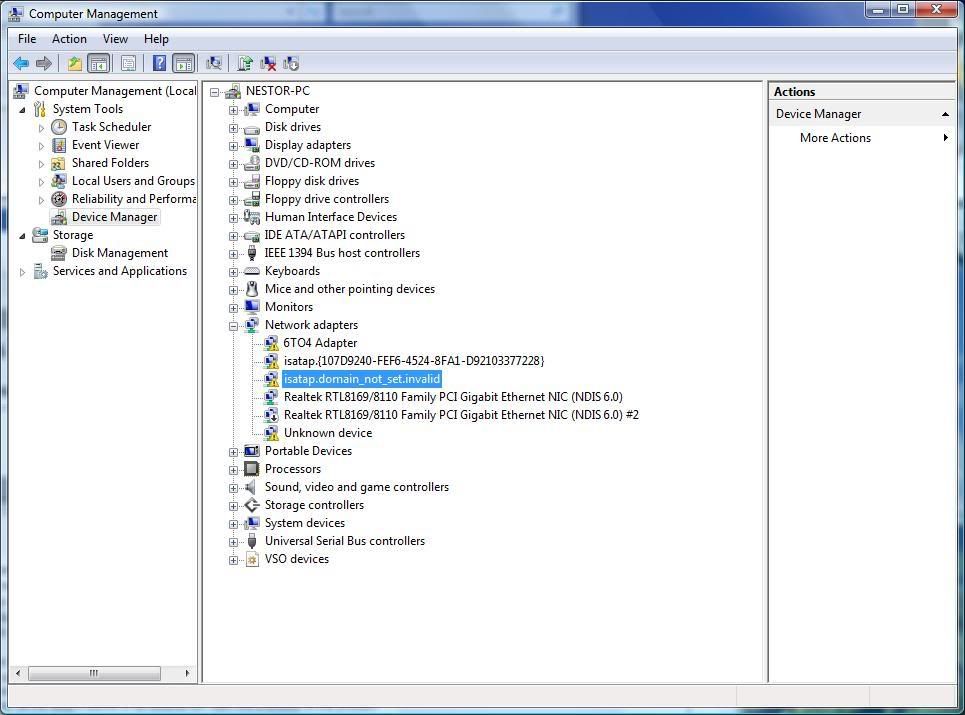Screen dimensions: 965x715
Task: Toggle the Show/Hide Action Pane button
Action: [x=184, y=63]
